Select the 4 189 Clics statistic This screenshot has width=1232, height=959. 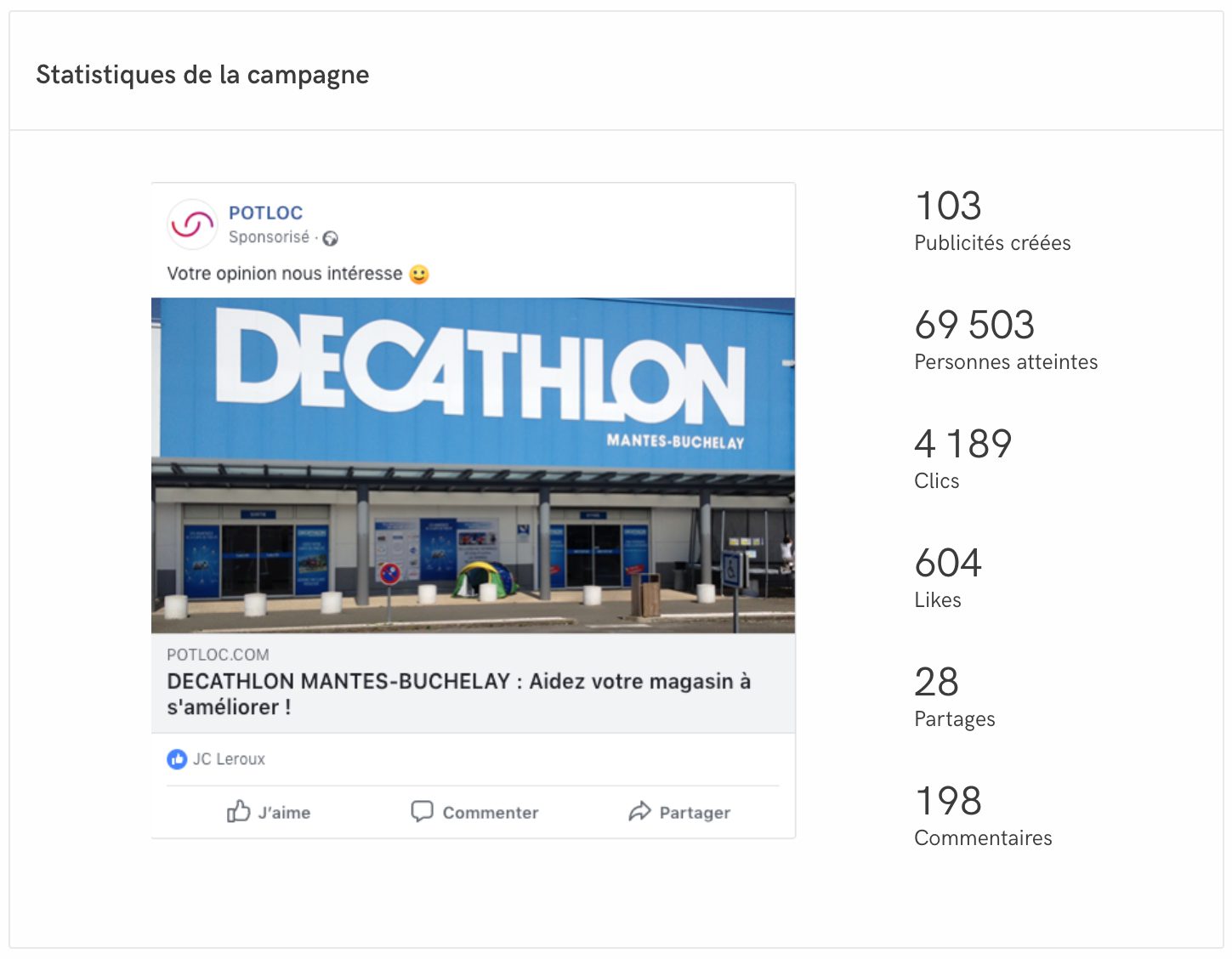(963, 458)
